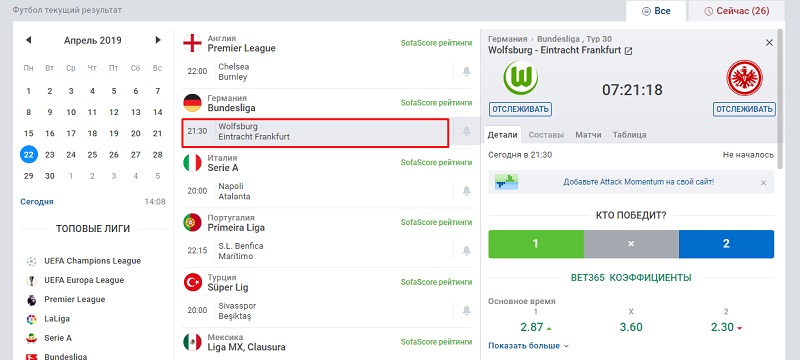Toggle notification bell for Napoli vs Atalanta
800x360 pixels.
[x=466, y=191]
